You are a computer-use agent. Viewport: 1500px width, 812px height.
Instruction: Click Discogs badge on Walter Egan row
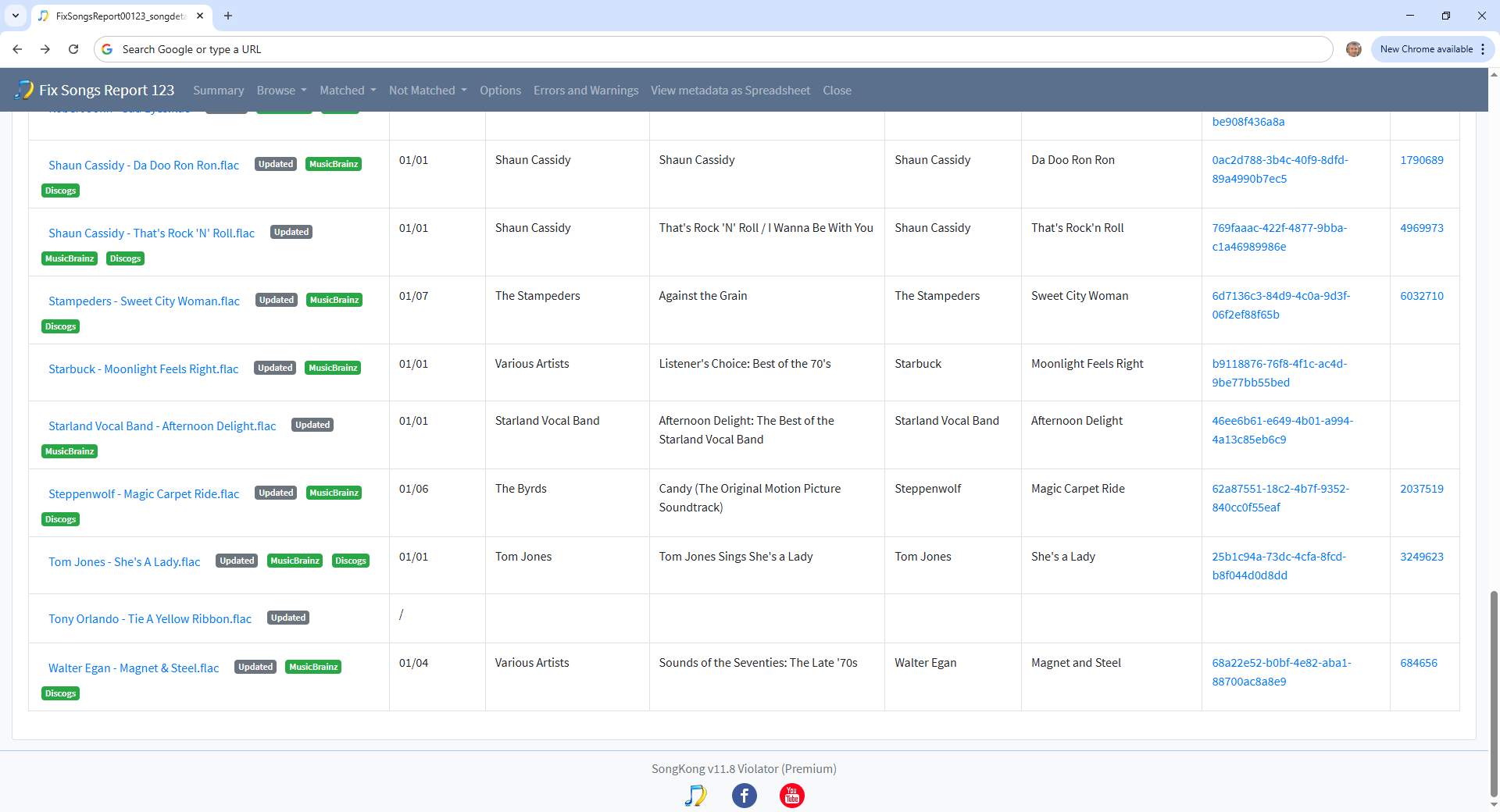pos(60,693)
